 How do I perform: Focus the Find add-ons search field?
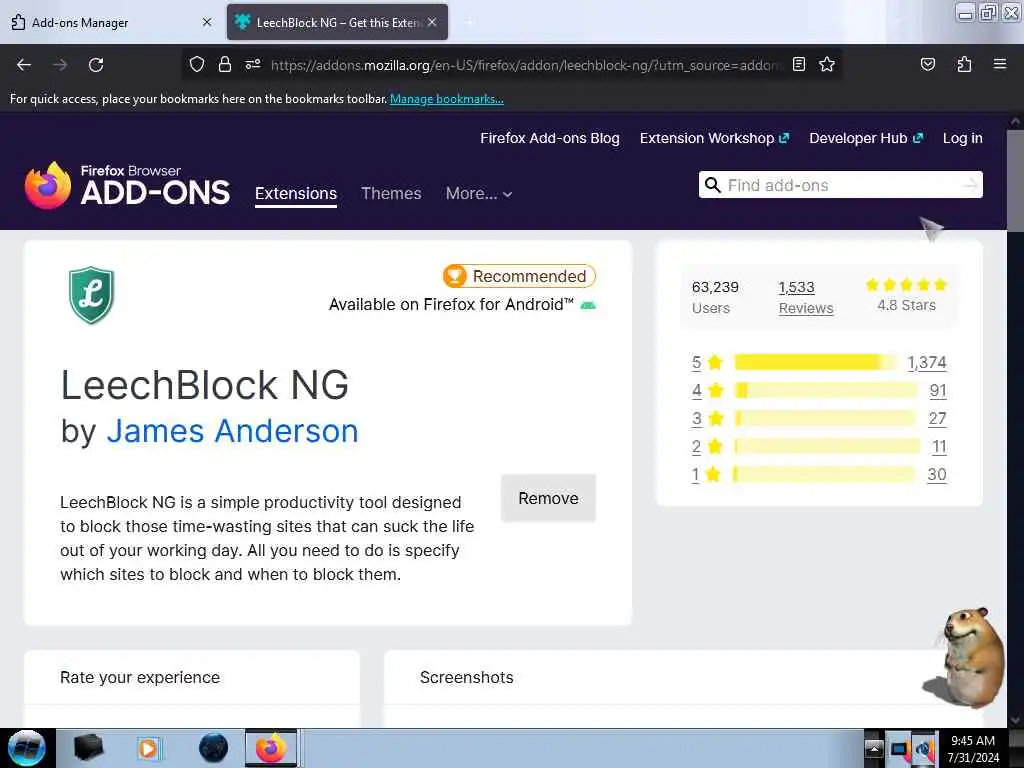tap(840, 185)
